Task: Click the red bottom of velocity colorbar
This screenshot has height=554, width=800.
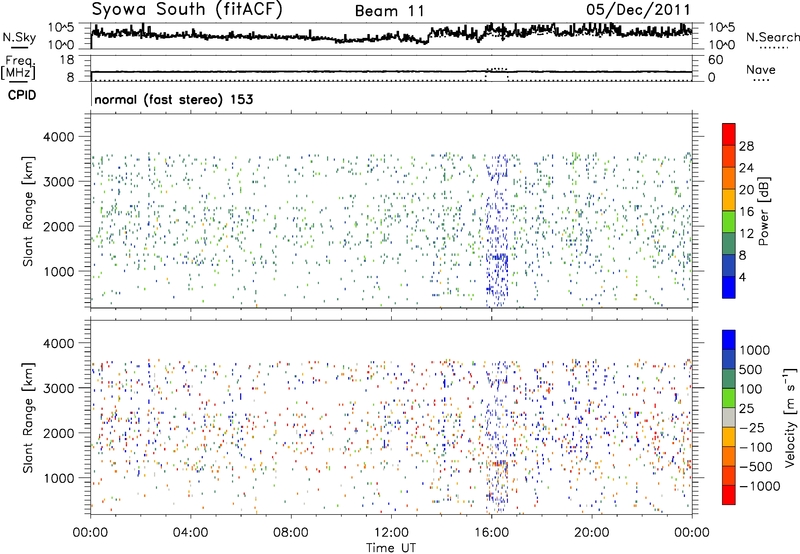Action: pyautogui.click(x=729, y=495)
